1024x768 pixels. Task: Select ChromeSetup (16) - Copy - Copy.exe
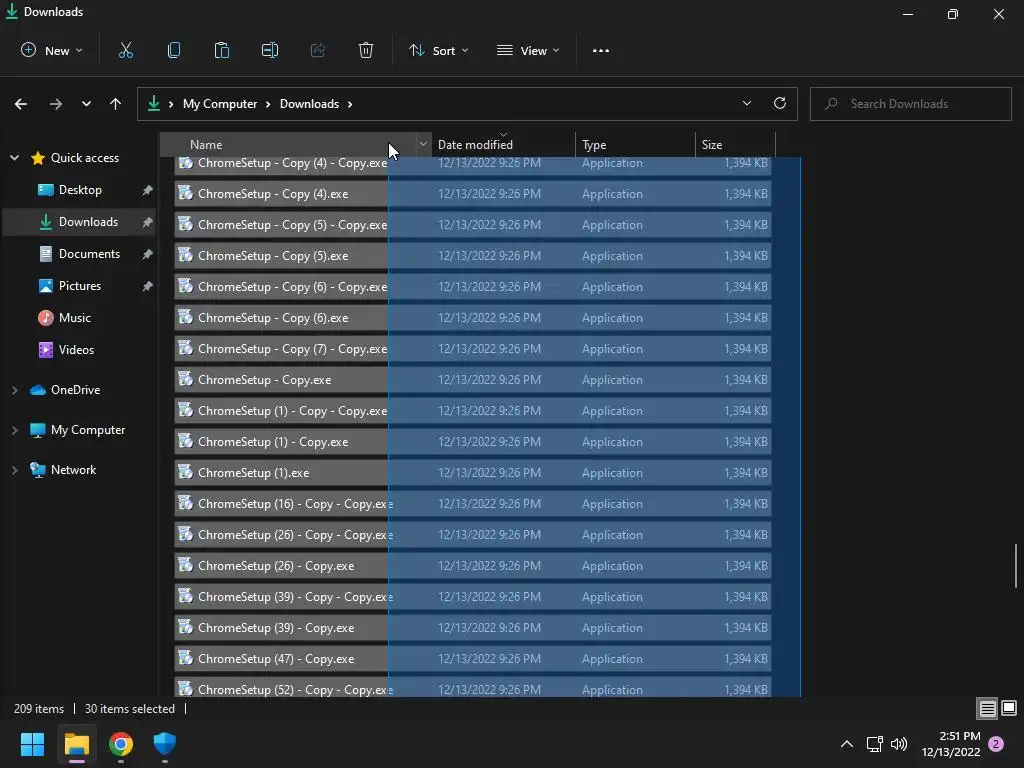(x=473, y=504)
